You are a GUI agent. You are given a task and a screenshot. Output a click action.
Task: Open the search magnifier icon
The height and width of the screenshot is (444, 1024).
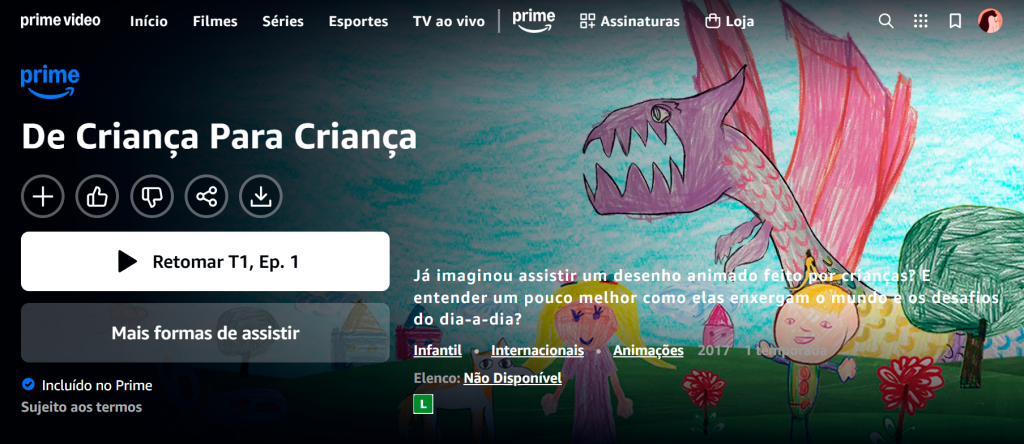click(886, 21)
